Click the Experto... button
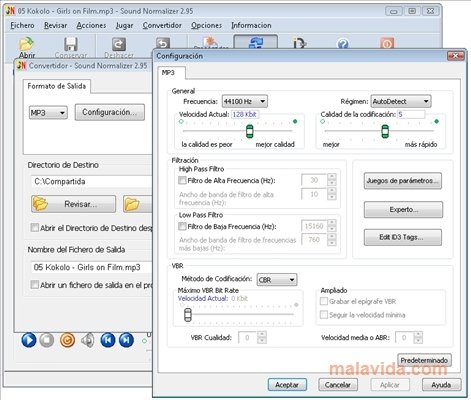Screen dimensions: 471x400 coord(403,210)
